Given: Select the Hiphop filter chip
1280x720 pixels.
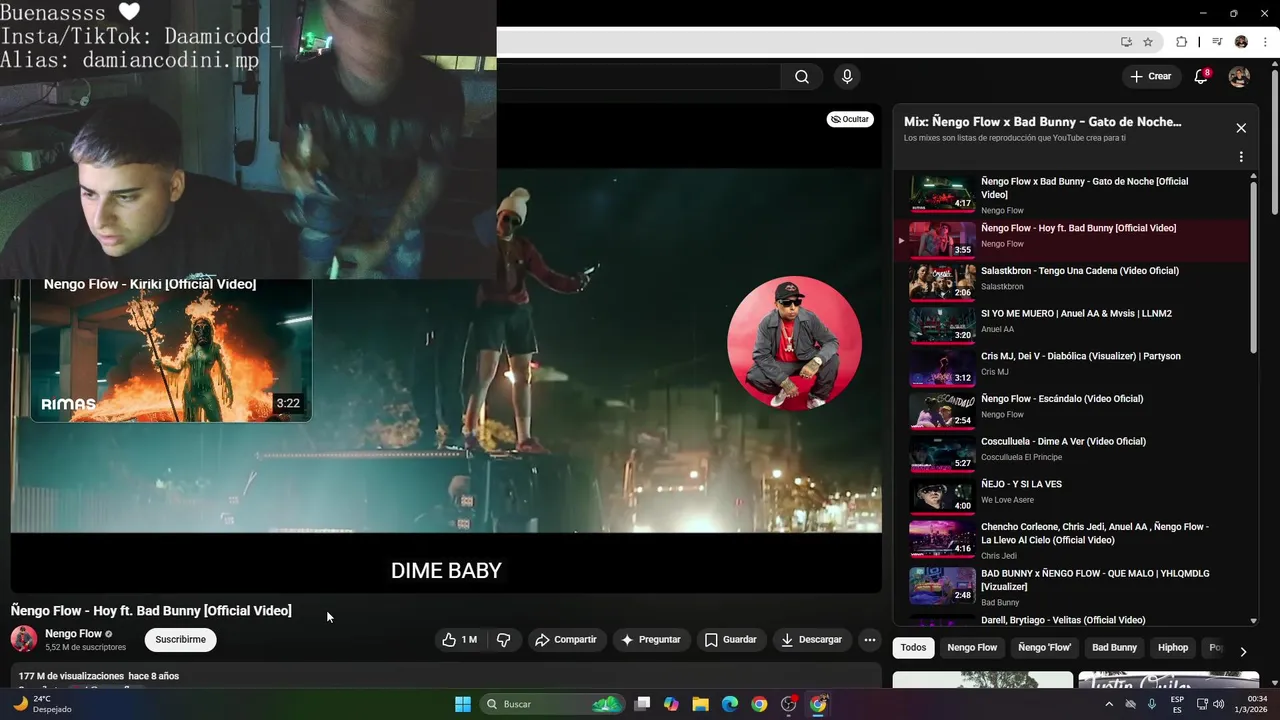Looking at the screenshot, I should 1173,648.
